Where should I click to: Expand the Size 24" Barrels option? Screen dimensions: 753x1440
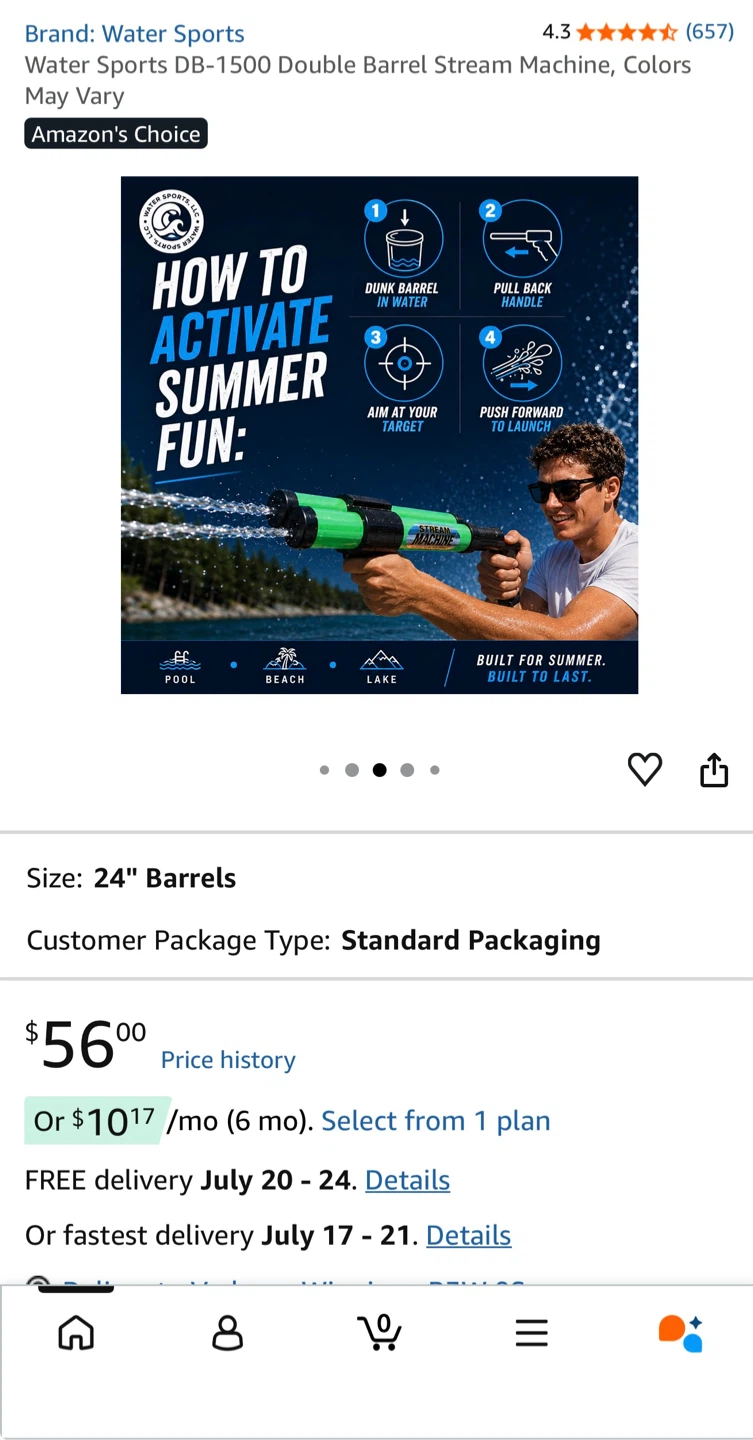pos(376,878)
